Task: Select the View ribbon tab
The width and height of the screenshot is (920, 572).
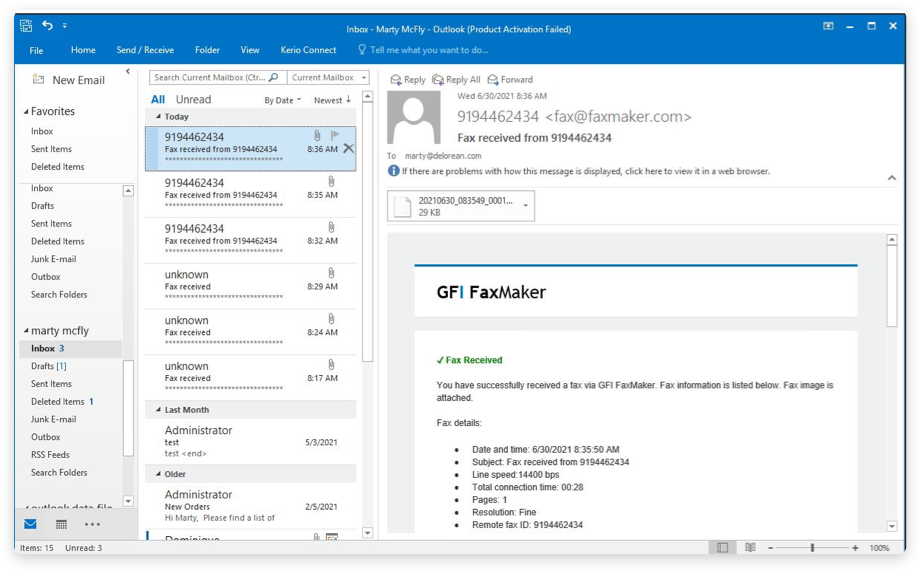Action: click(250, 50)
